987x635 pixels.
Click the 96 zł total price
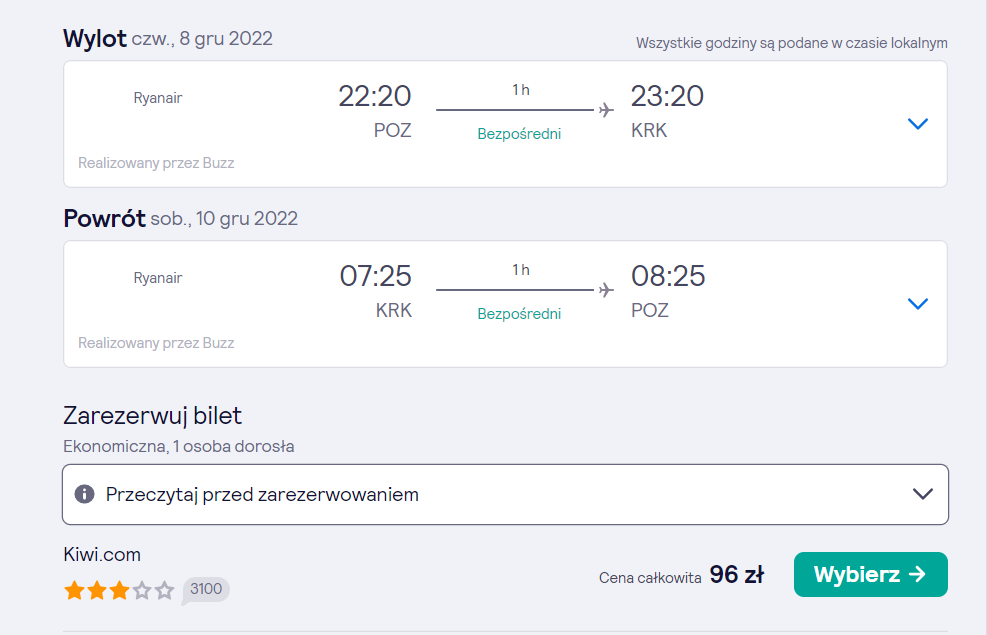(x=736, y=575)
